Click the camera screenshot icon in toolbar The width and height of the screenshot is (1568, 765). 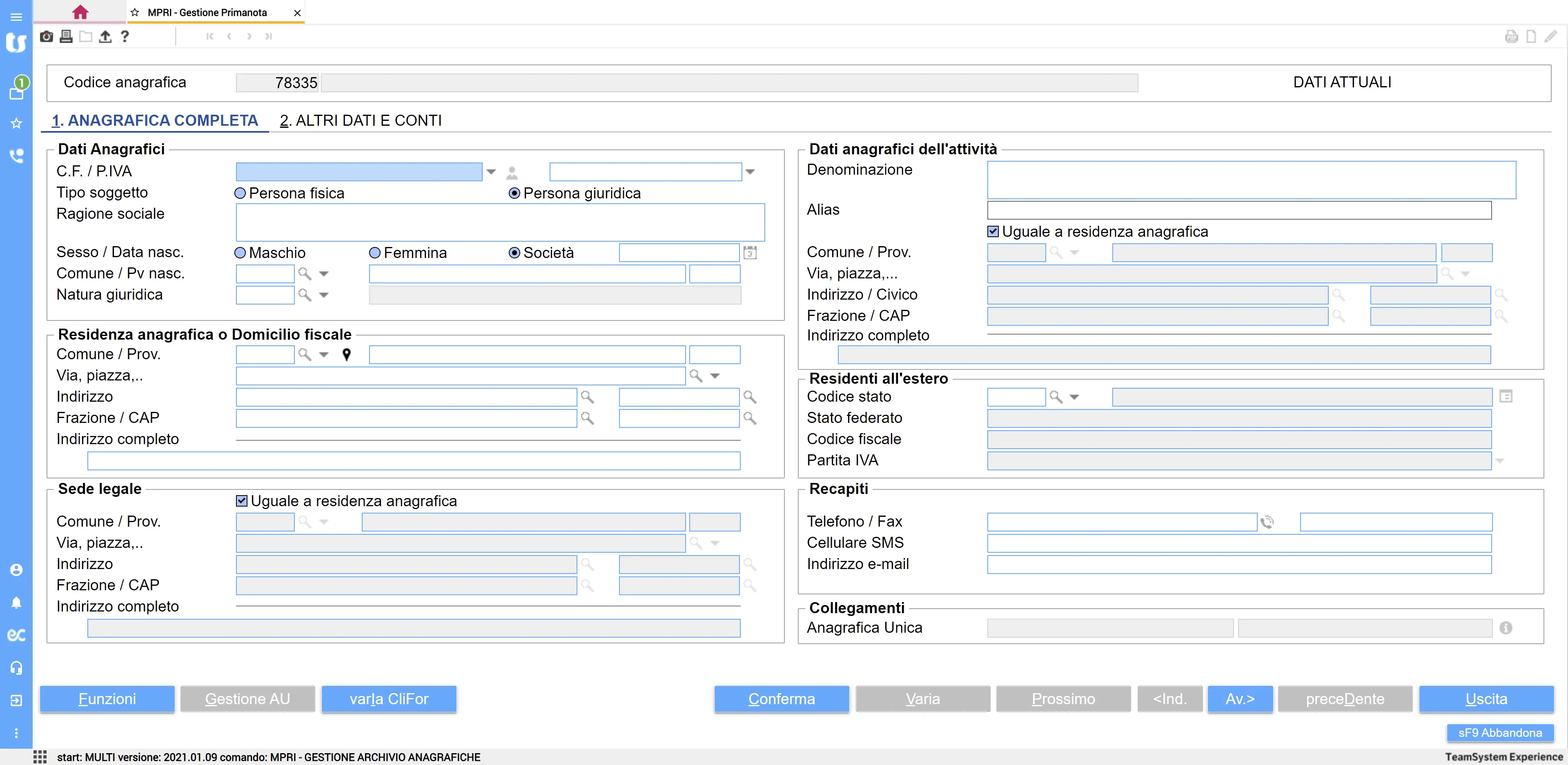(46, 36)
